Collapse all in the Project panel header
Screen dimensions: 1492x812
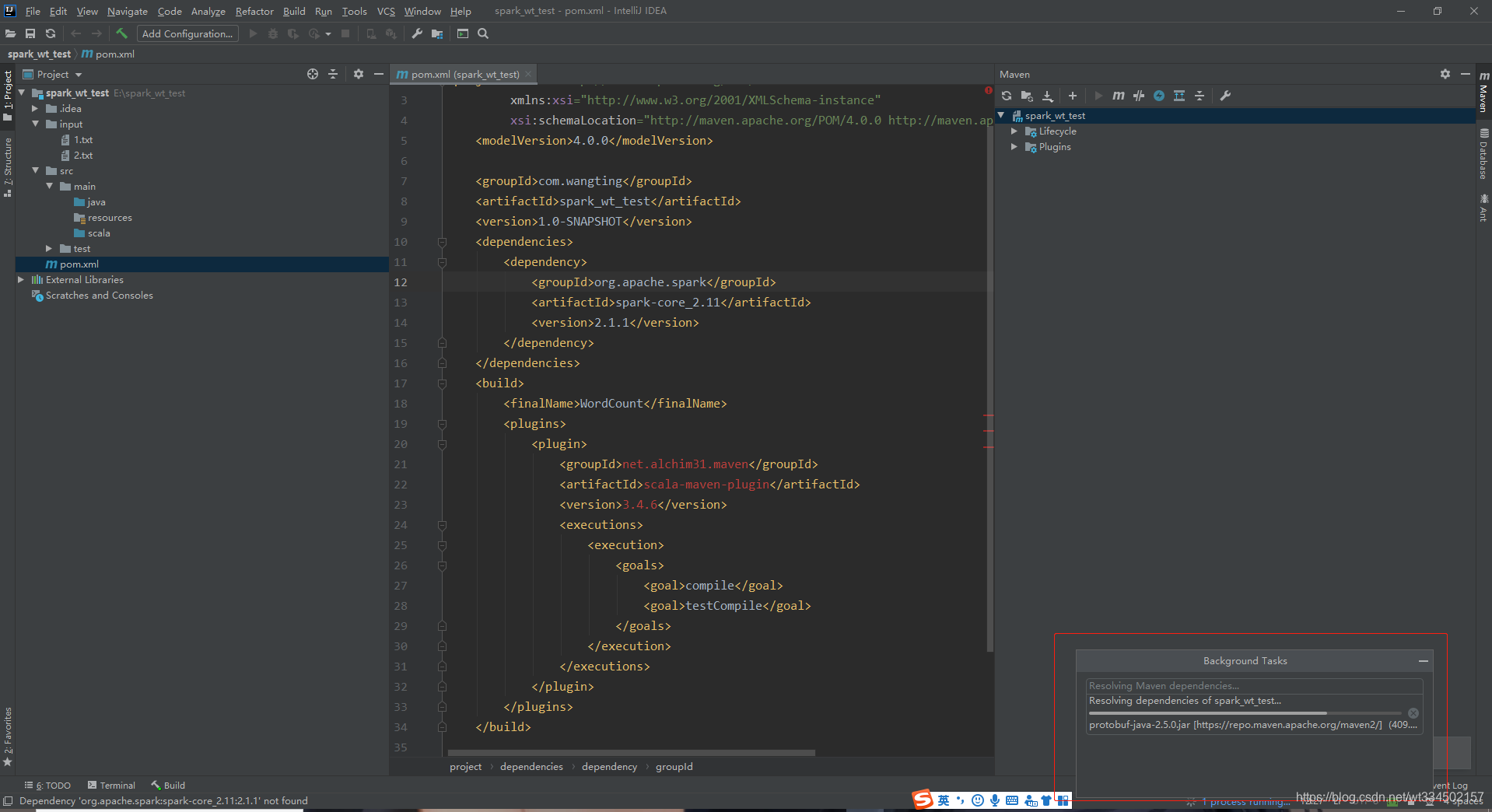tap(333, 74)
